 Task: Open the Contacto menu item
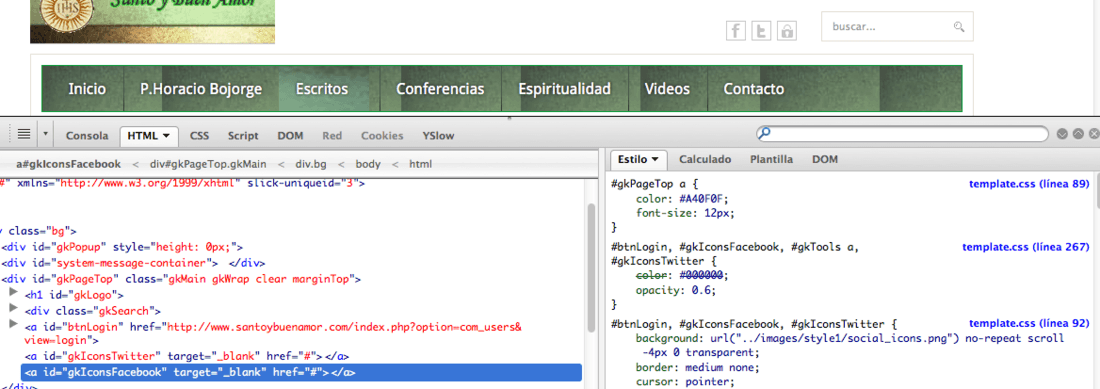[753, 89]
